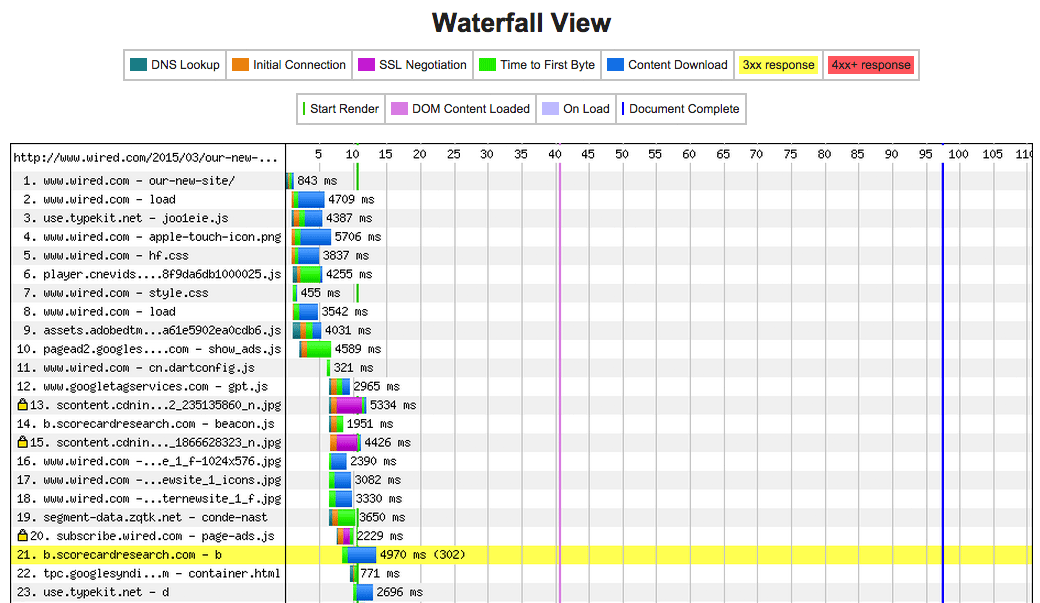
Task: Click the pink DOM Content Loaded swatch
Action: (x=399, y=109)
